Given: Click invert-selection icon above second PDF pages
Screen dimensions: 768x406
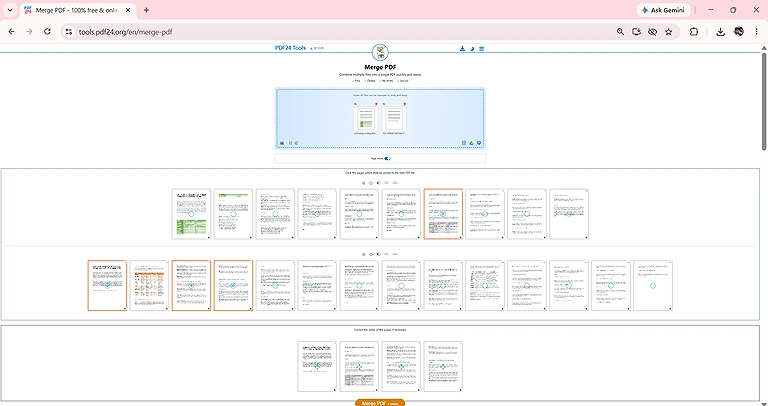Looking at the screenshot, I should [x=379, y=254].
